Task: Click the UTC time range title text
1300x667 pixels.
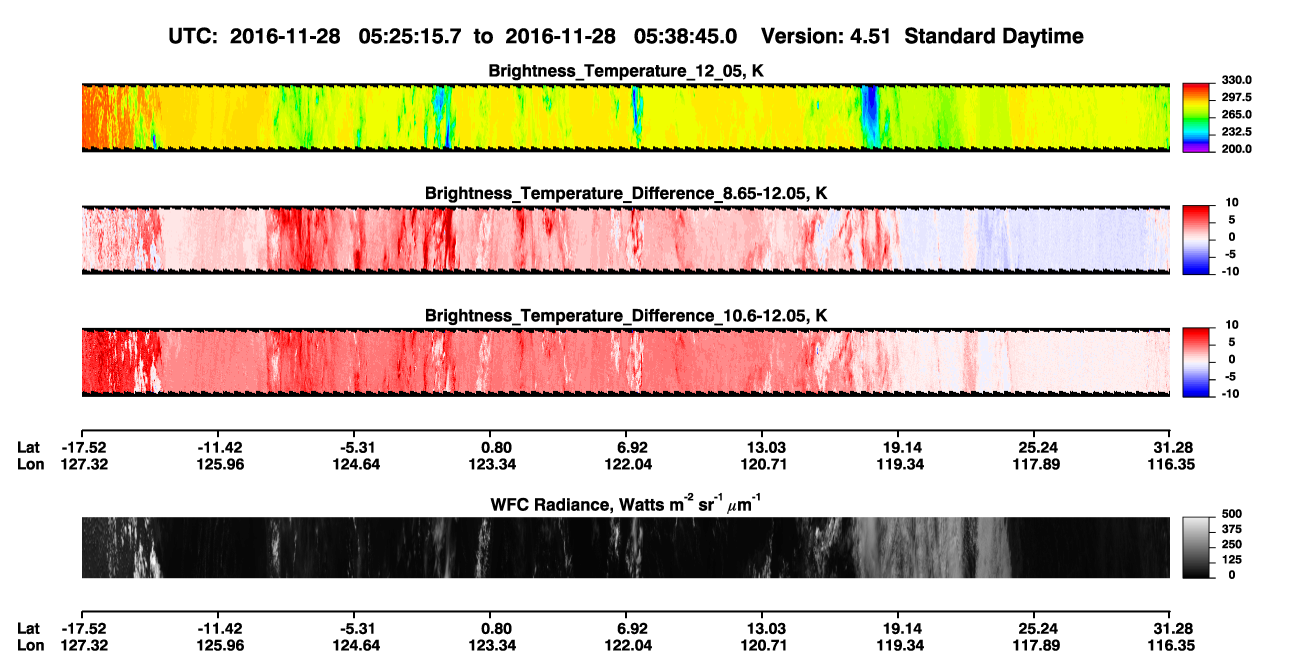Action: [626, 36]
